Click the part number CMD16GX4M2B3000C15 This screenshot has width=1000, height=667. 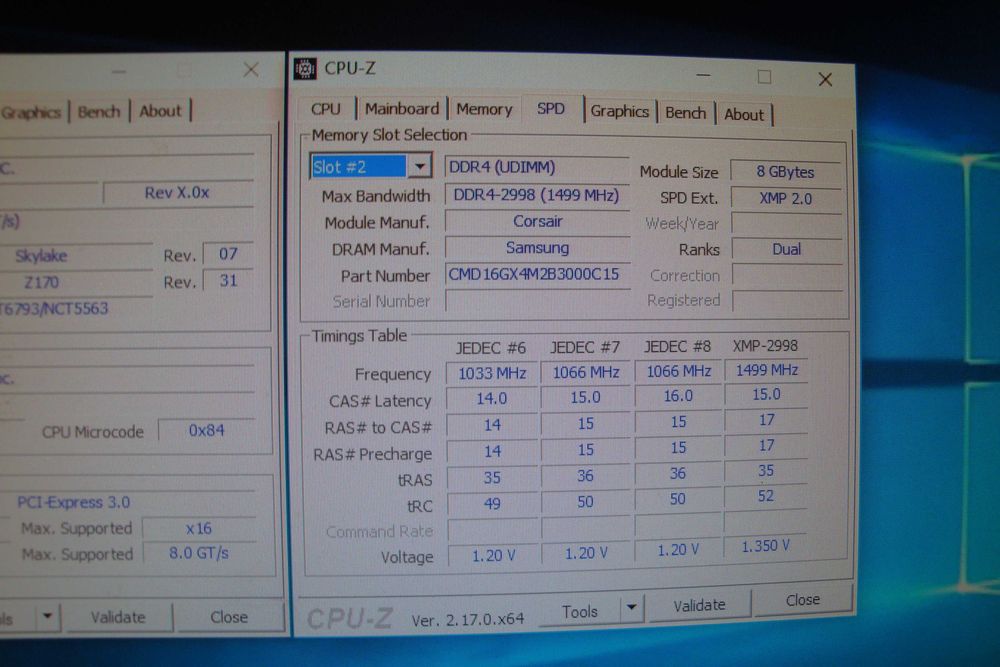pos(538,274)
